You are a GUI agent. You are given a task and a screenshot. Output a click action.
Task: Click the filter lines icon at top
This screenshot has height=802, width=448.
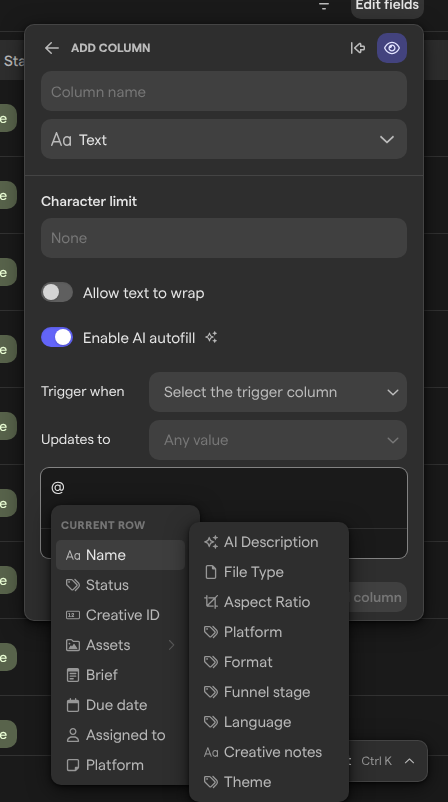click(324, 6)
